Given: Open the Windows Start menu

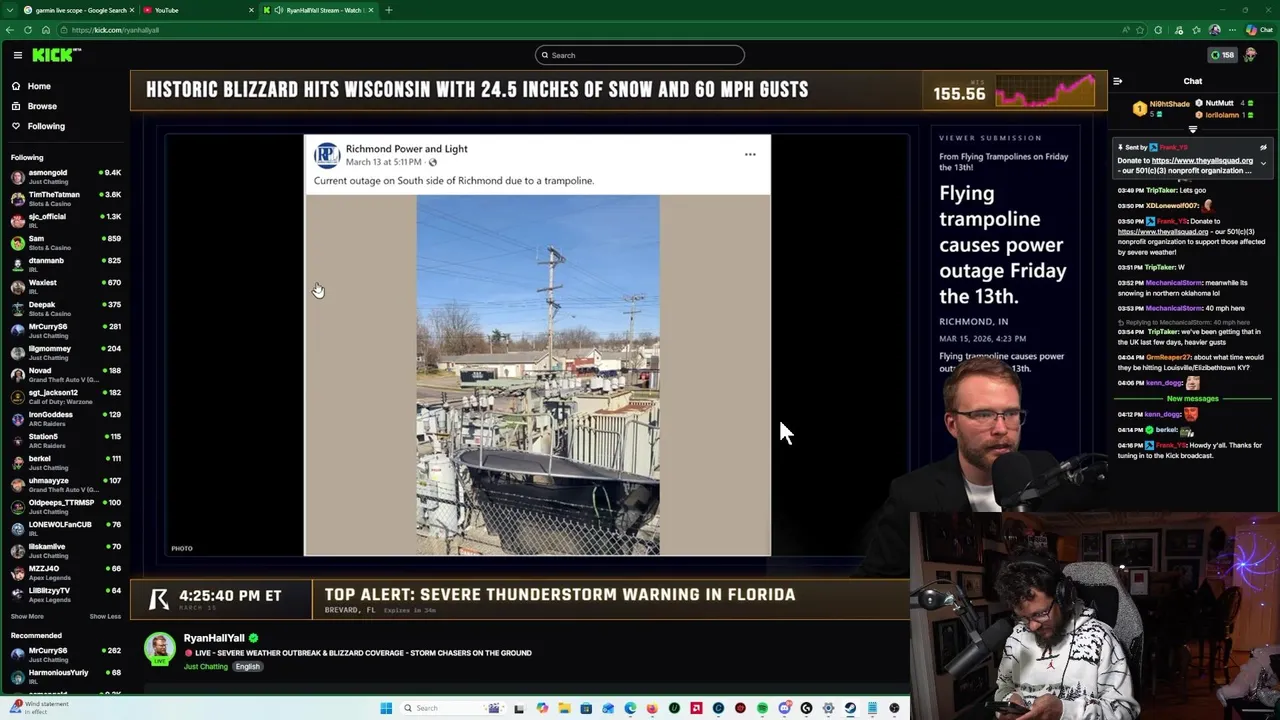Looking at the screenshot, I should click(386, 708).
